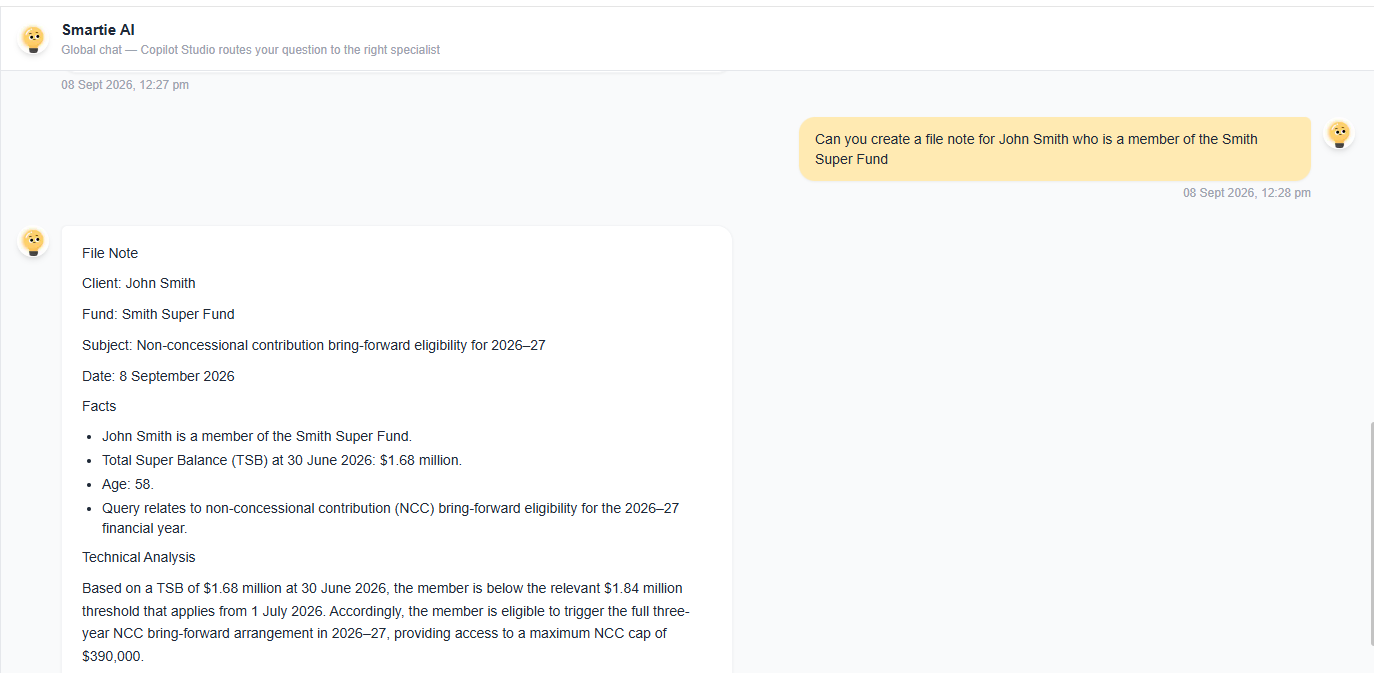1374x673 pixels.
Task: Click the vertical scrollbar thumb
Action: point(1370,534)
